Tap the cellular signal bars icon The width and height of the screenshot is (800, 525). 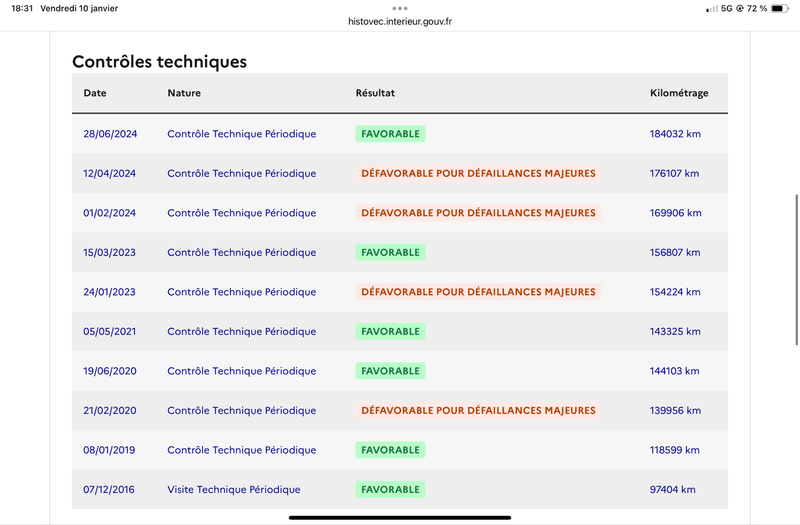(x=712, y=9)
